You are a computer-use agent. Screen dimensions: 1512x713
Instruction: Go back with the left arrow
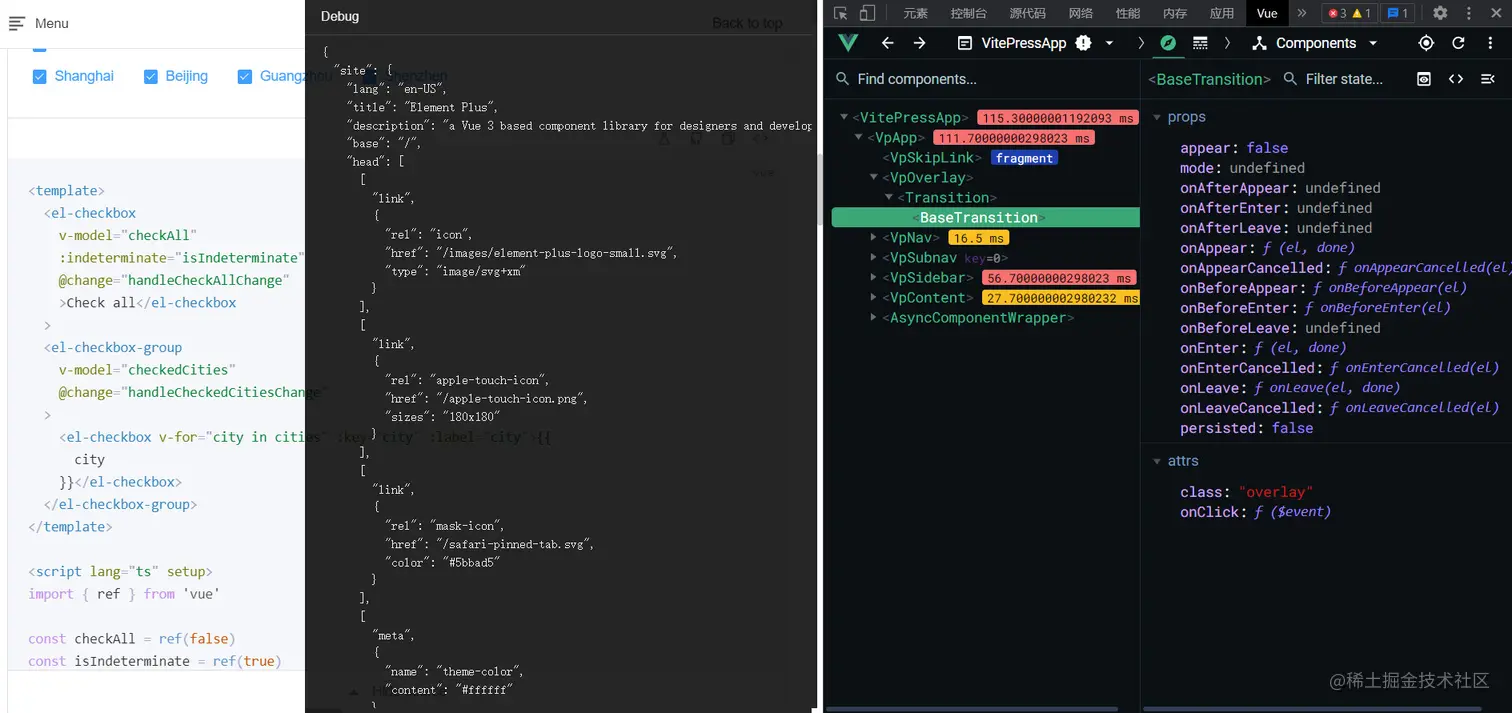pos(887,43)
